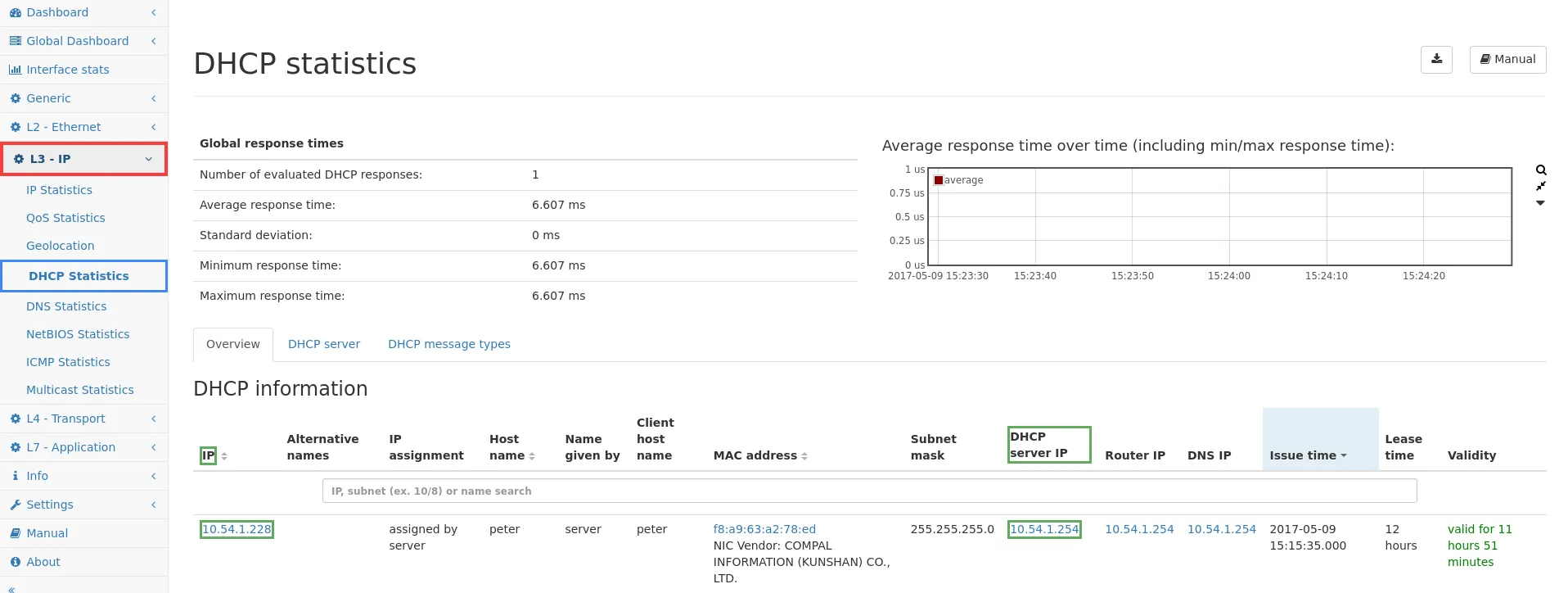Image resolution: width=1568 pixels, height=593 pixels.
Task: Open the chart options caret below zoom icons
Action: pyautogui.click(x=1540, y=203)
